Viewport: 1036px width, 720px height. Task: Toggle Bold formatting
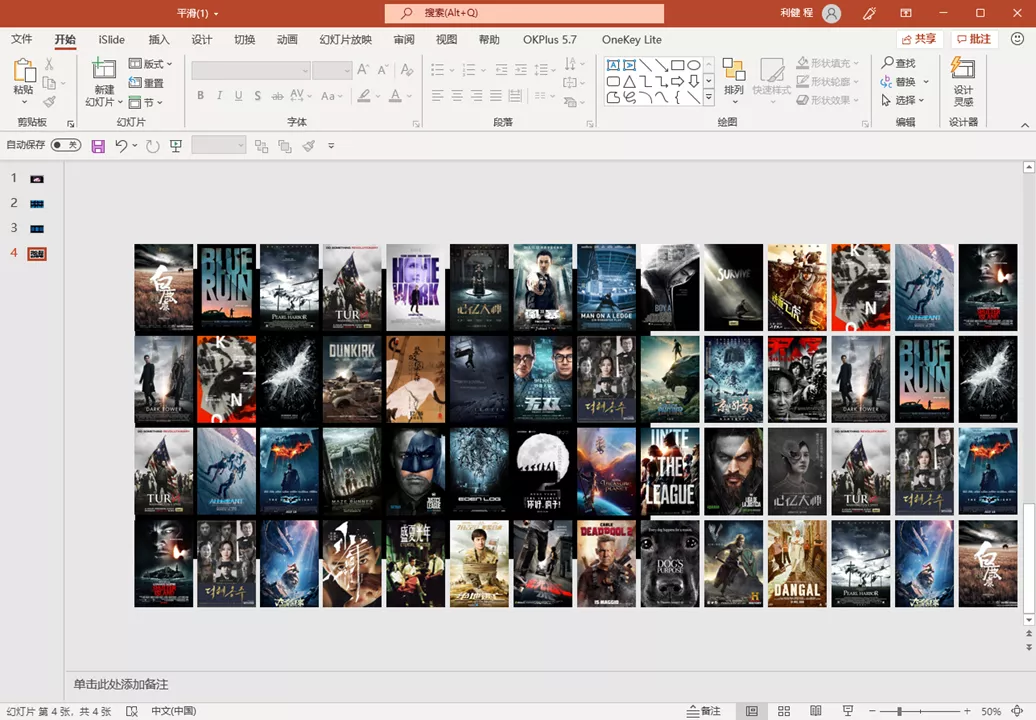[200, 95]
